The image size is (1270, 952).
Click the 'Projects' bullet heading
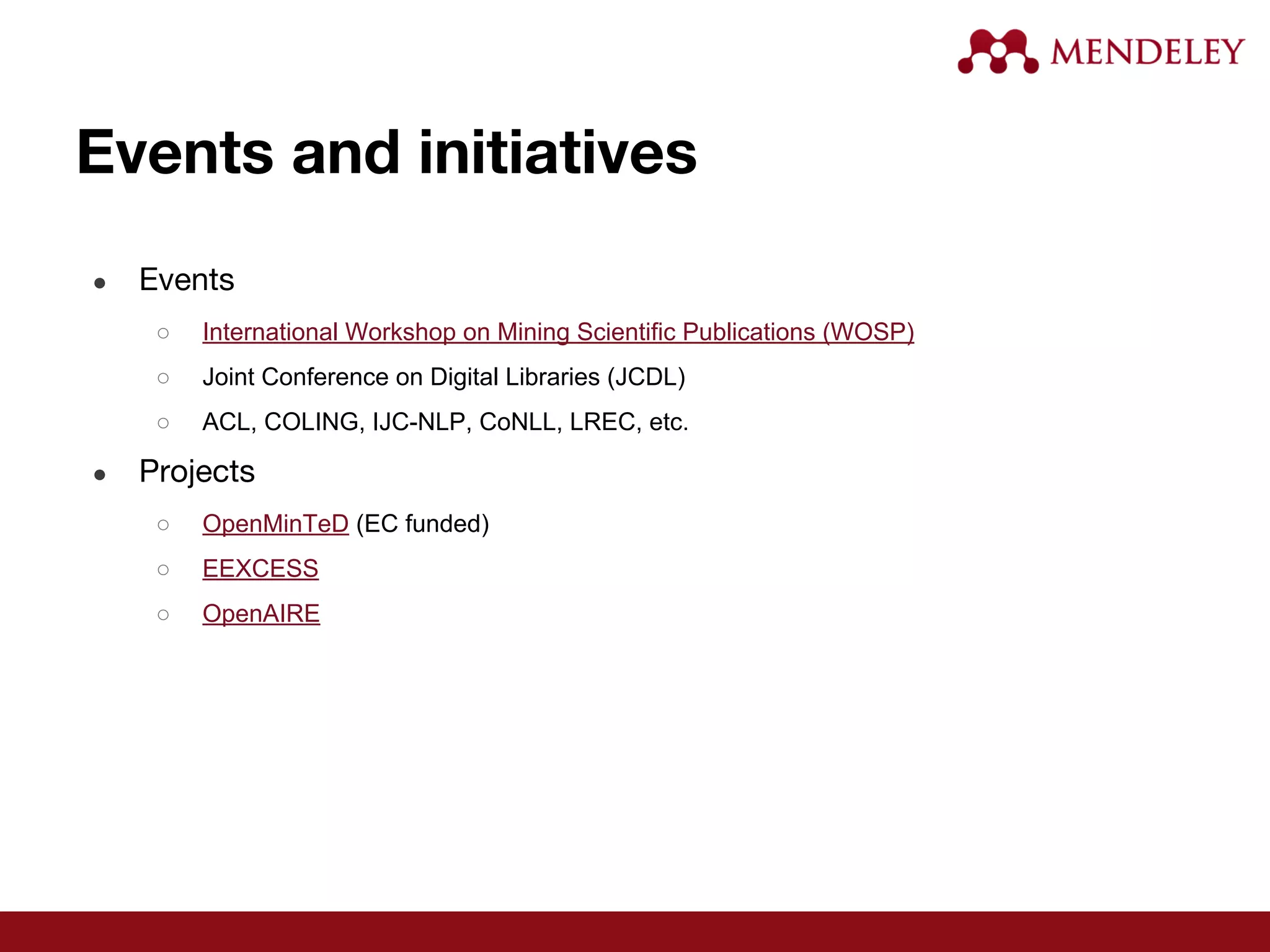(197, 472)
